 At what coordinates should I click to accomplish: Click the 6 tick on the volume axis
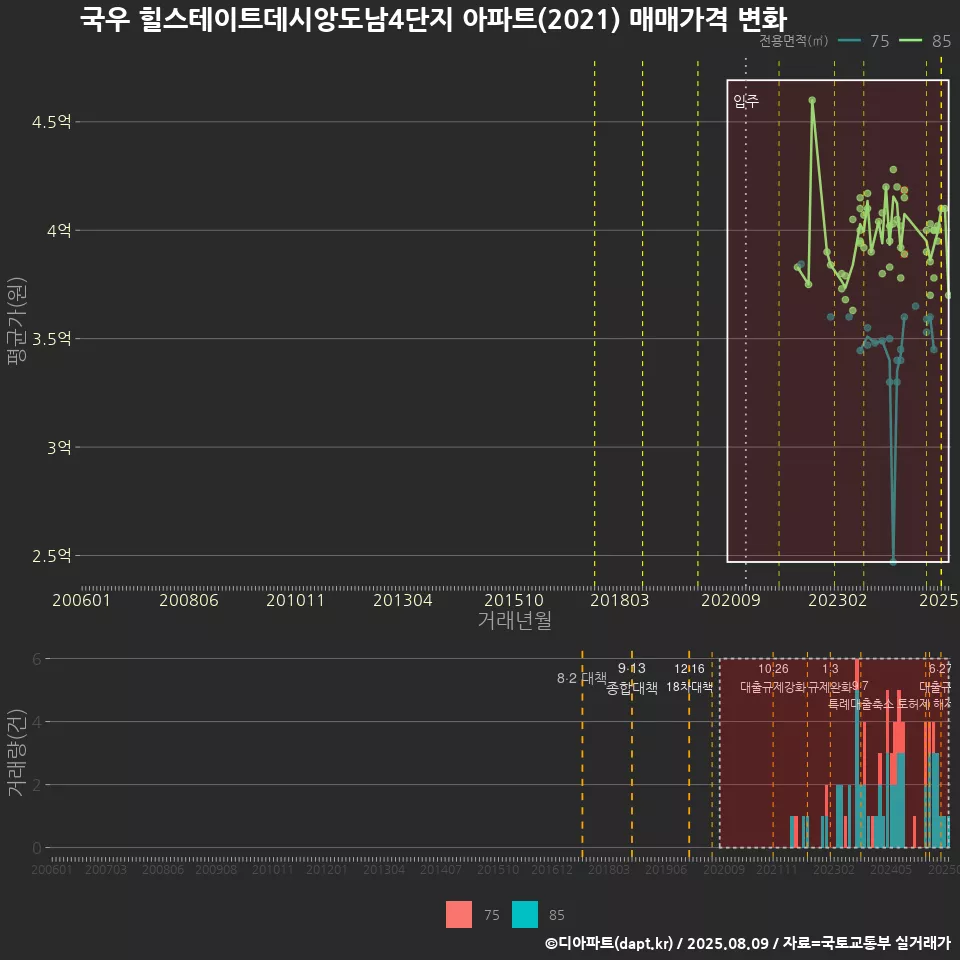coord(37,659)
